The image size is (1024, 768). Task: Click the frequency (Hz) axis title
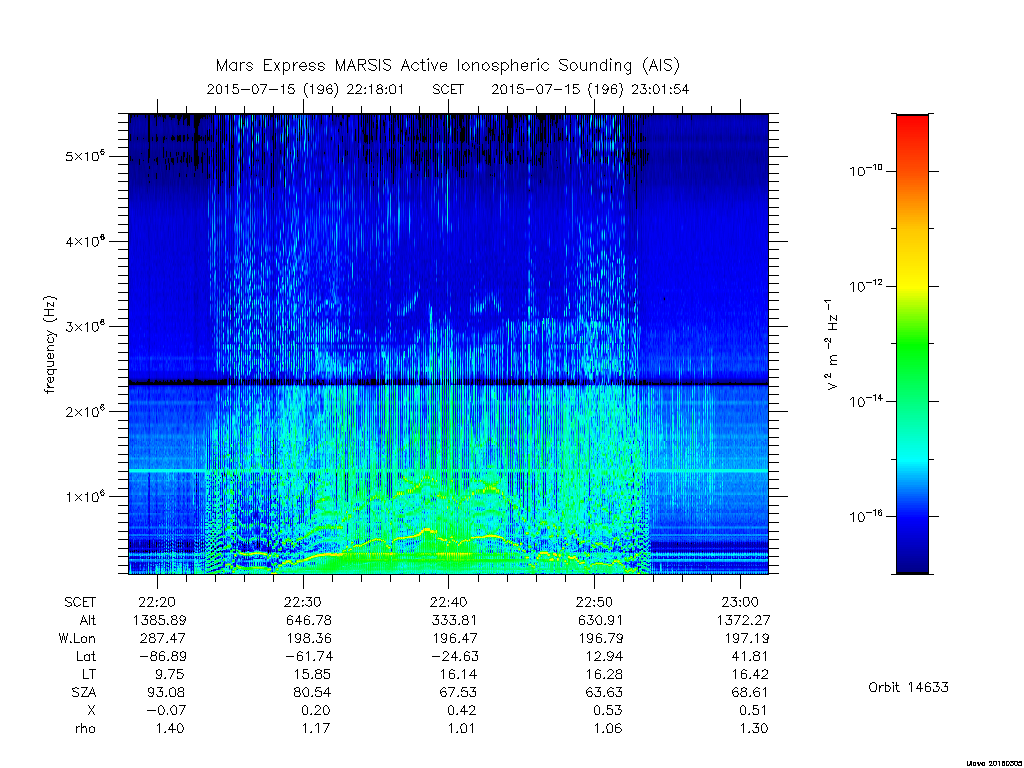[50, 344]
